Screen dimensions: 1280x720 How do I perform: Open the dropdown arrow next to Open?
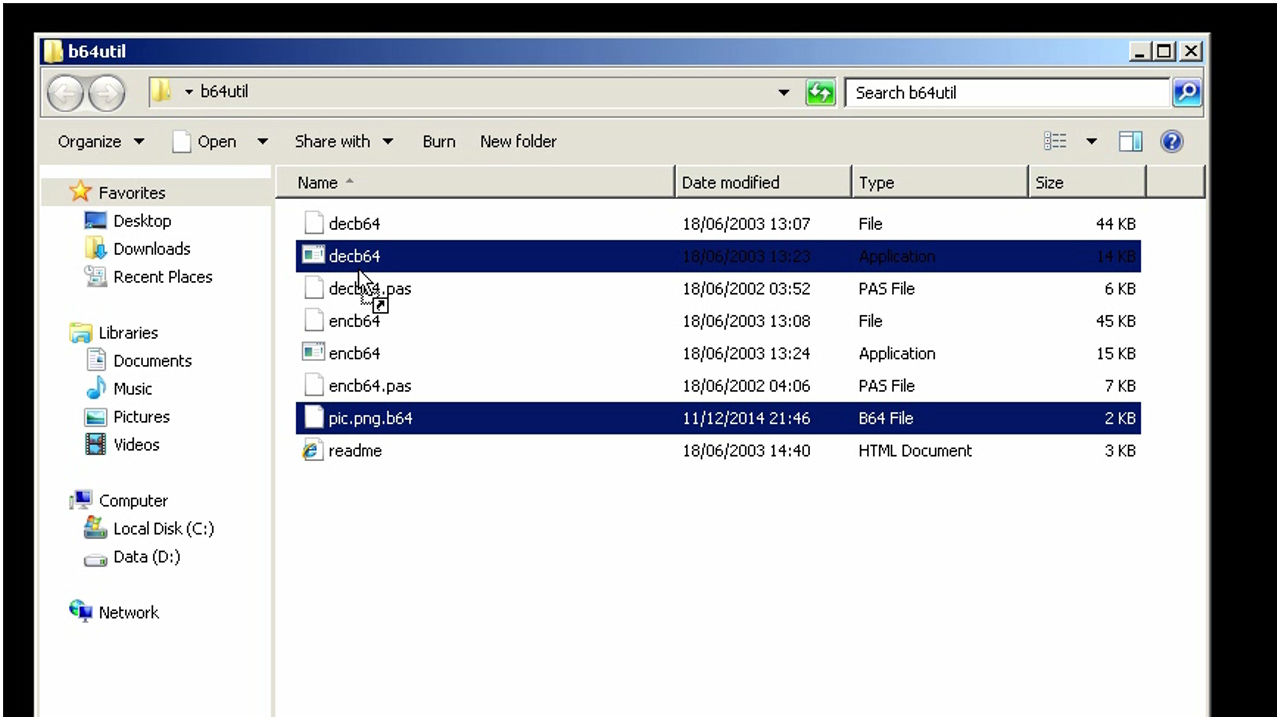coord(262,142)
